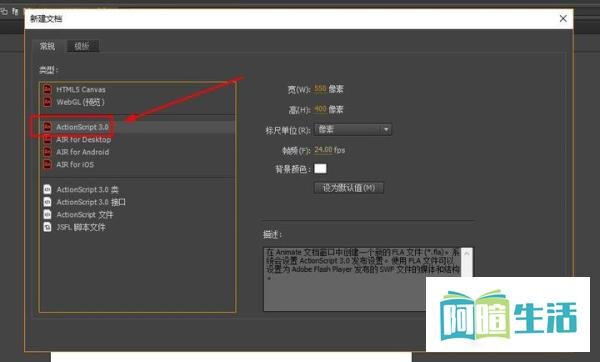
Task: Click the AIR for Desktop icon
Action: [x=47, y=139]
